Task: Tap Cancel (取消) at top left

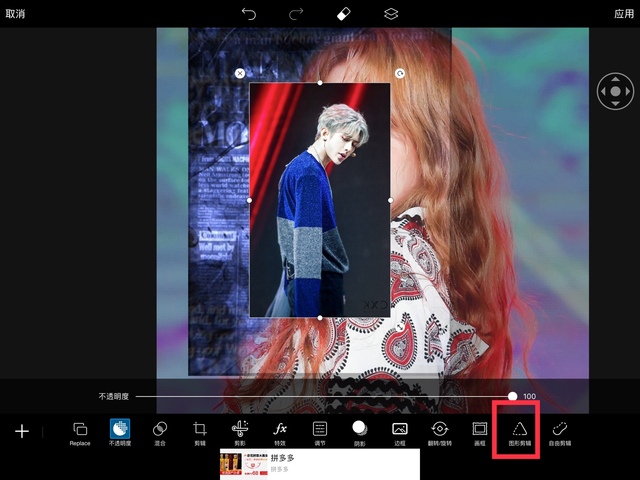Action: coord(15,14)
